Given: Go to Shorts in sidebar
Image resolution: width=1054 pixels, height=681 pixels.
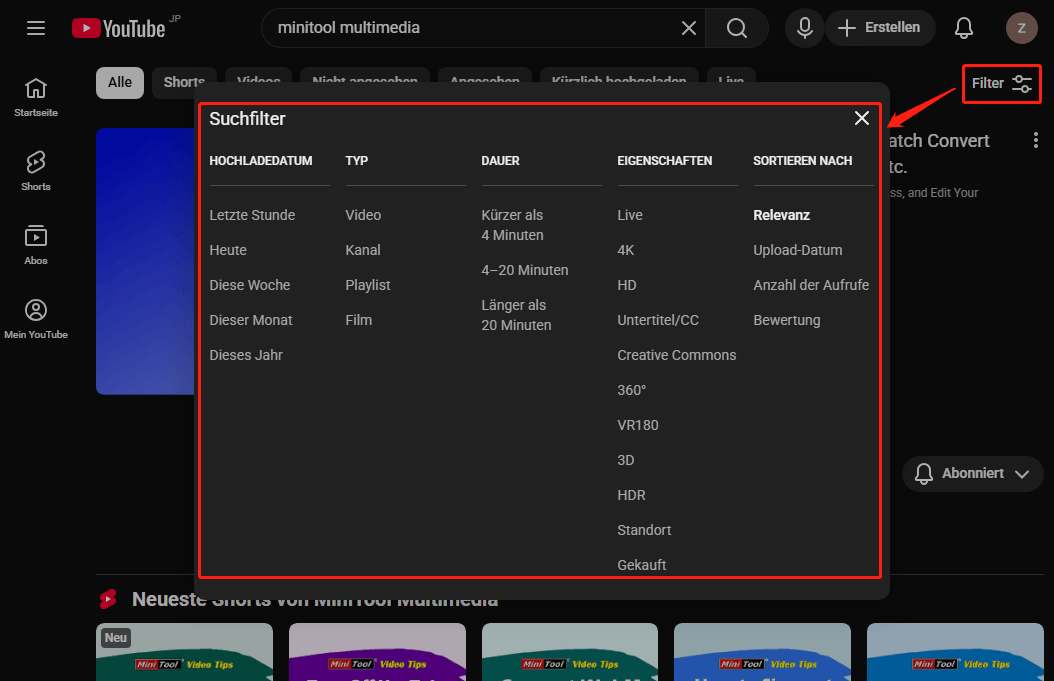Looking at the screenshot, I should (36, 170).
